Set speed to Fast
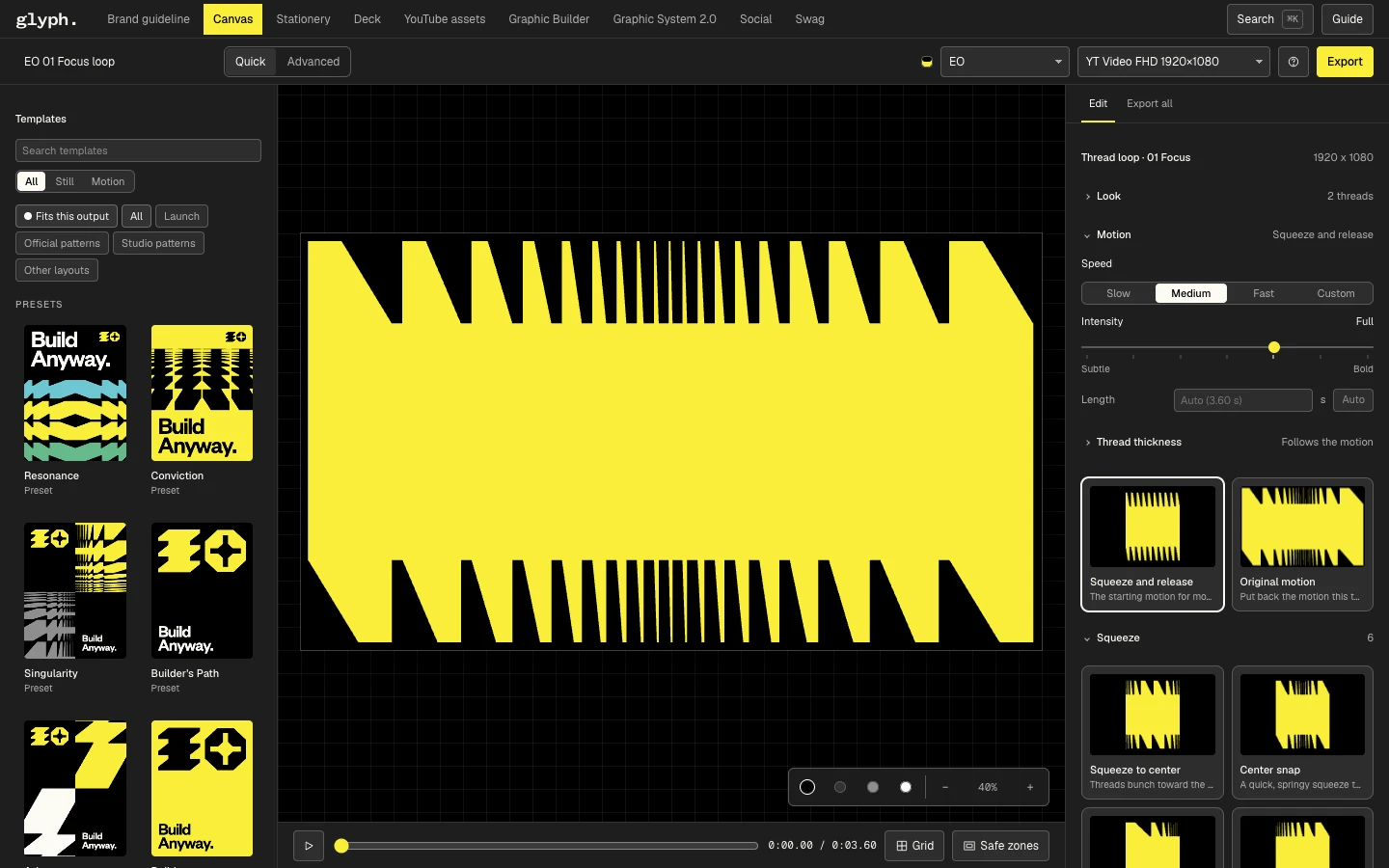 coord(1264,293)
